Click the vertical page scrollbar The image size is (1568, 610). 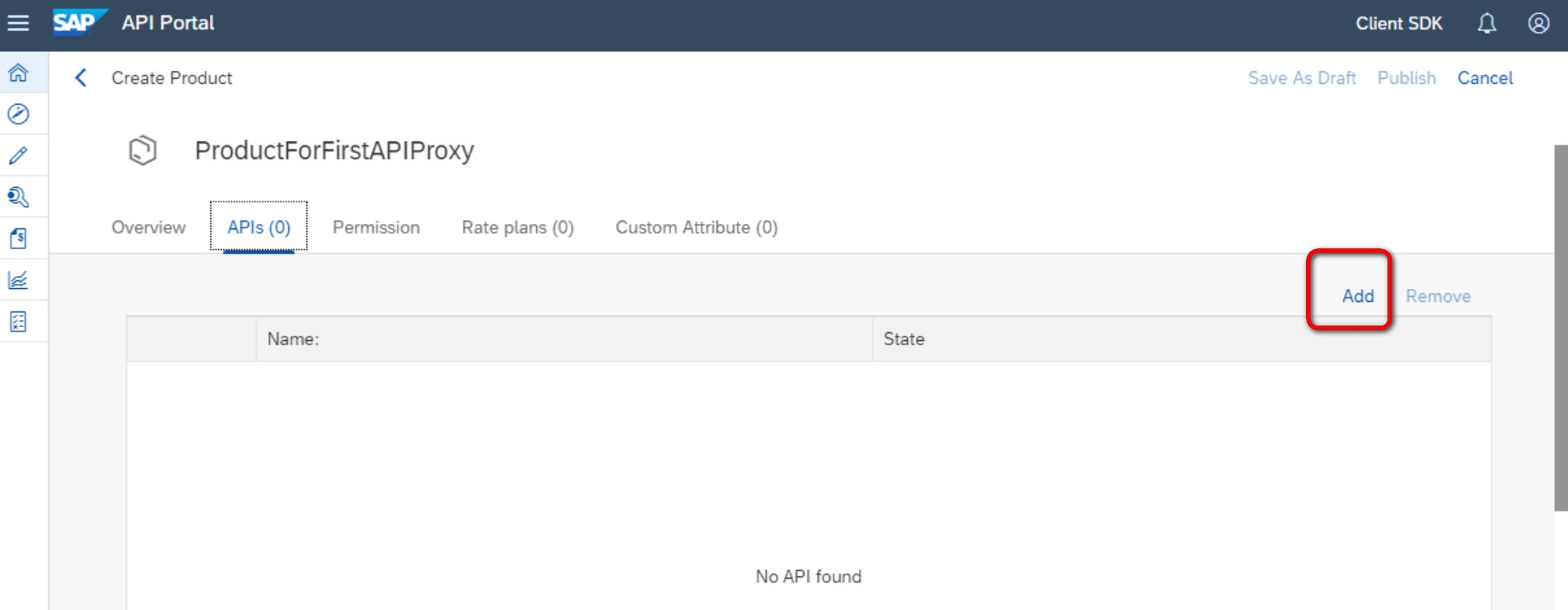(1560, 329)
